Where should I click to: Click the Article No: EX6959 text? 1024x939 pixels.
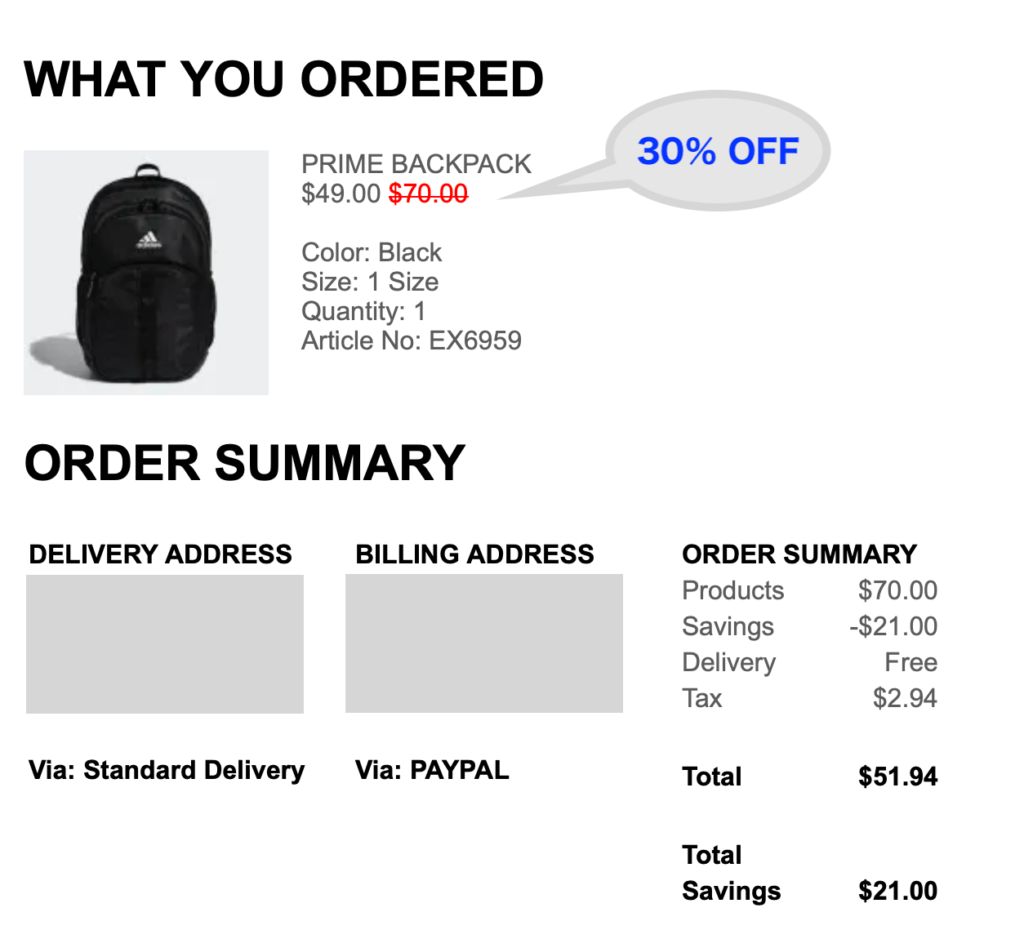click(411, 341)
